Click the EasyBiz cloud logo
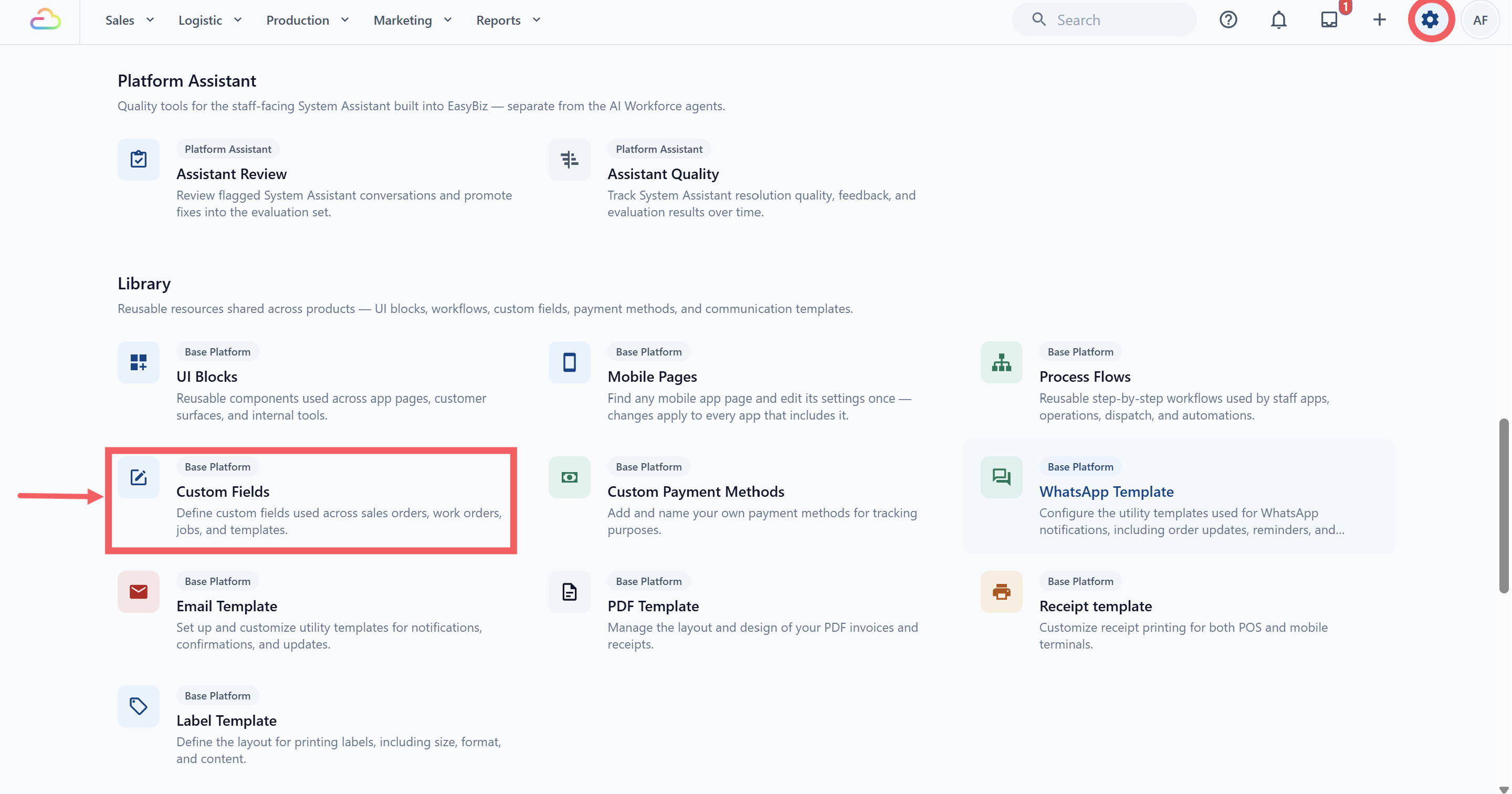 pos(45,20)
